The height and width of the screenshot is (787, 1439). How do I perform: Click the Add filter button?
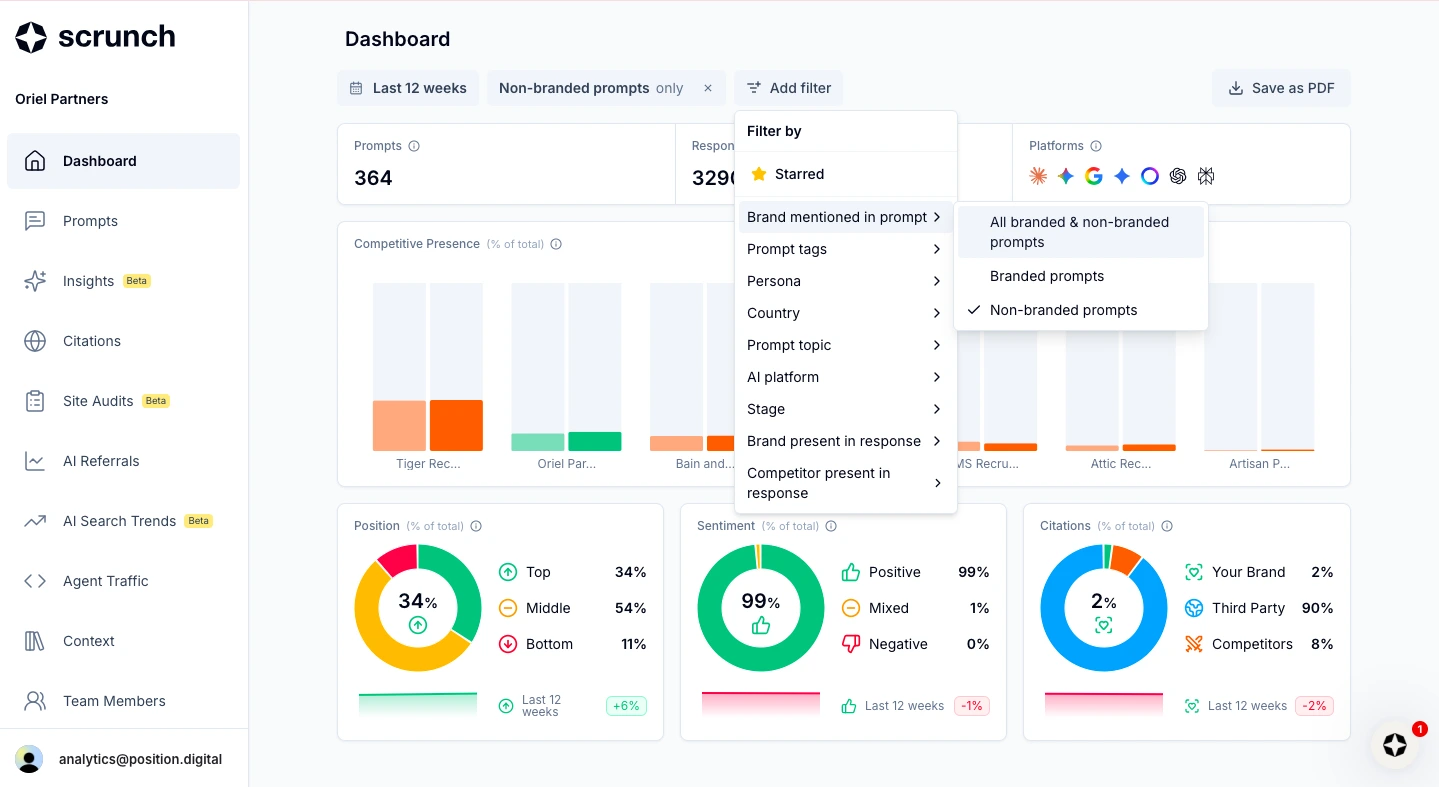point(789,88)
